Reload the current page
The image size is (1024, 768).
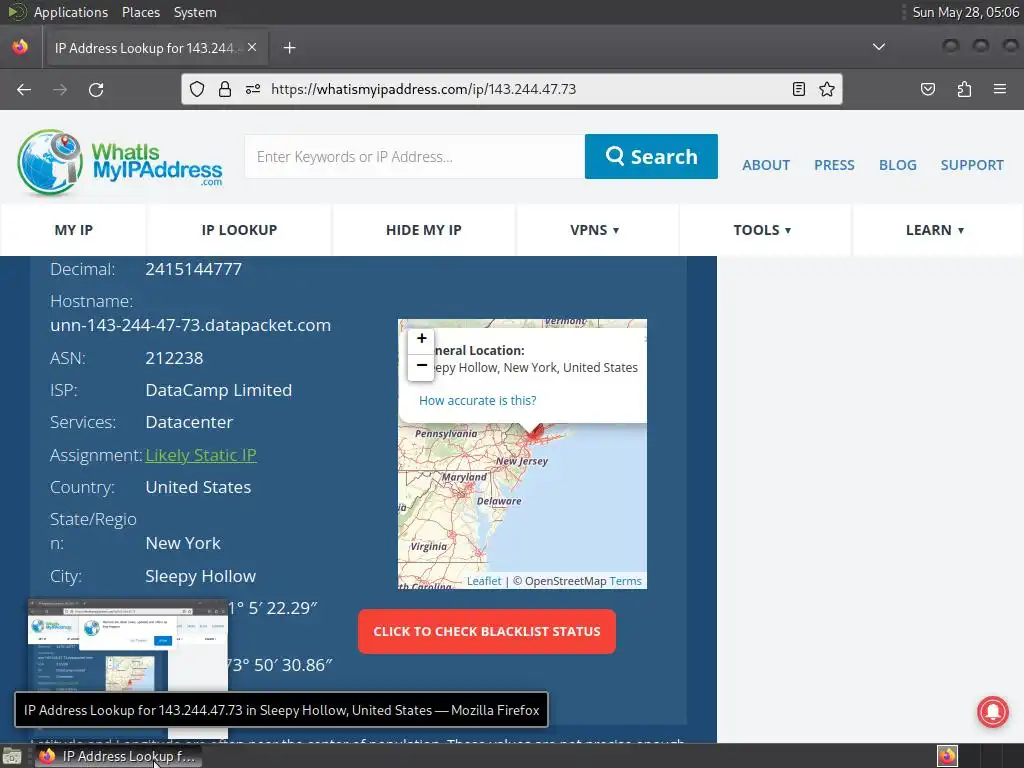coord(96,89)
